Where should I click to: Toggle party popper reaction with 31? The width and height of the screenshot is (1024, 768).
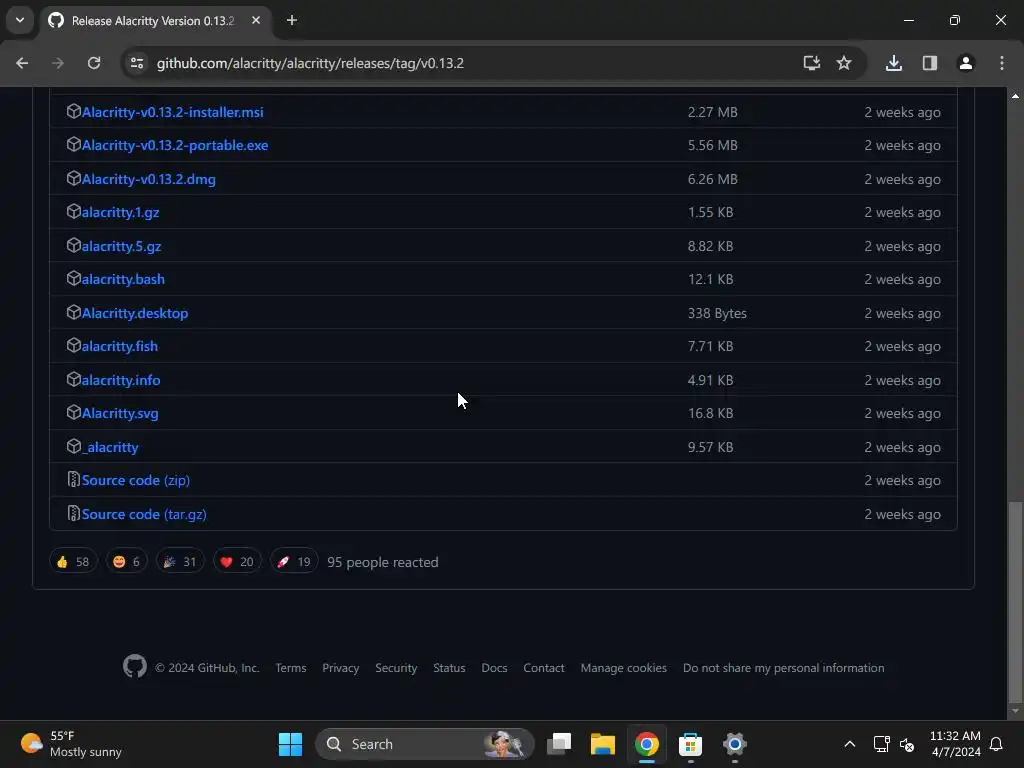pyautogui.click(x=180, y=562)
